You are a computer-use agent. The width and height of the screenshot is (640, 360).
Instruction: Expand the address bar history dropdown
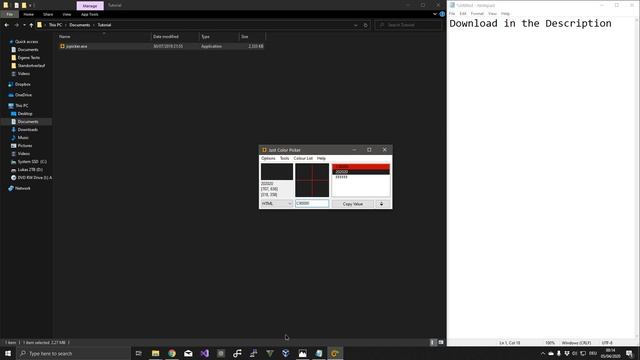(x=356, y=25)
